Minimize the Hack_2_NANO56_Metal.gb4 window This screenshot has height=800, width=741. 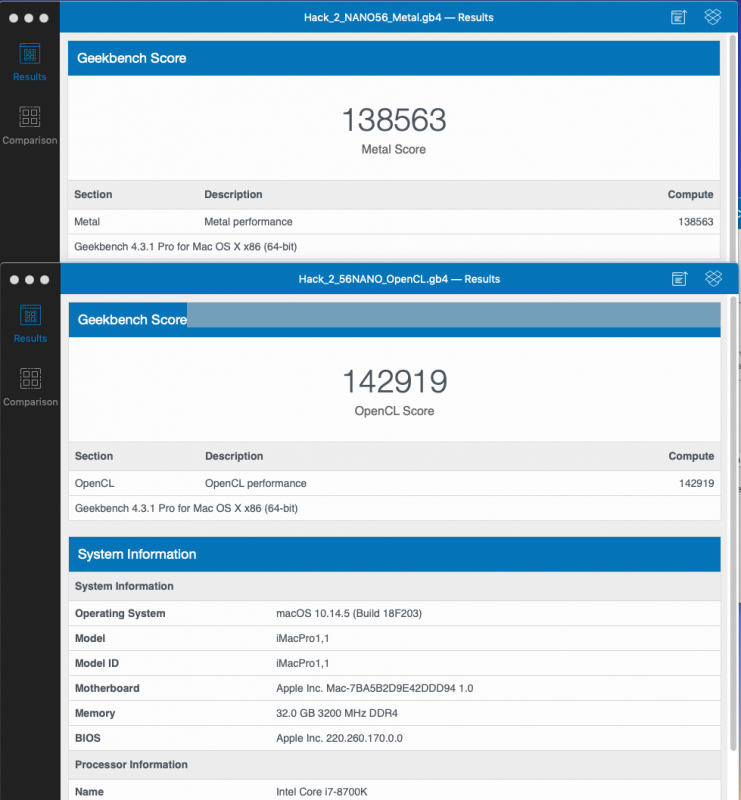[x=29, y=18]
